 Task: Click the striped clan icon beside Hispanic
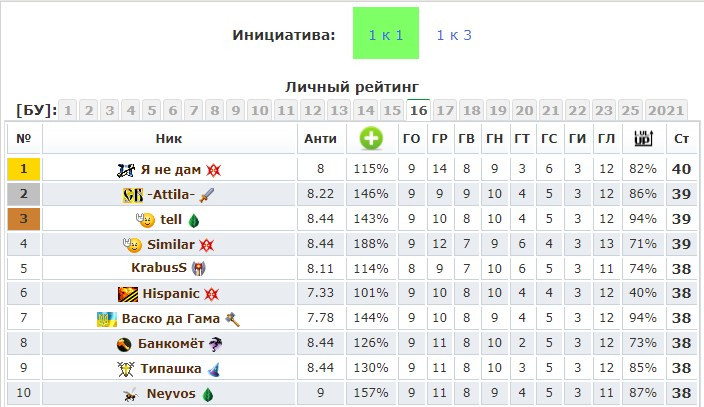tap(128, 294)
